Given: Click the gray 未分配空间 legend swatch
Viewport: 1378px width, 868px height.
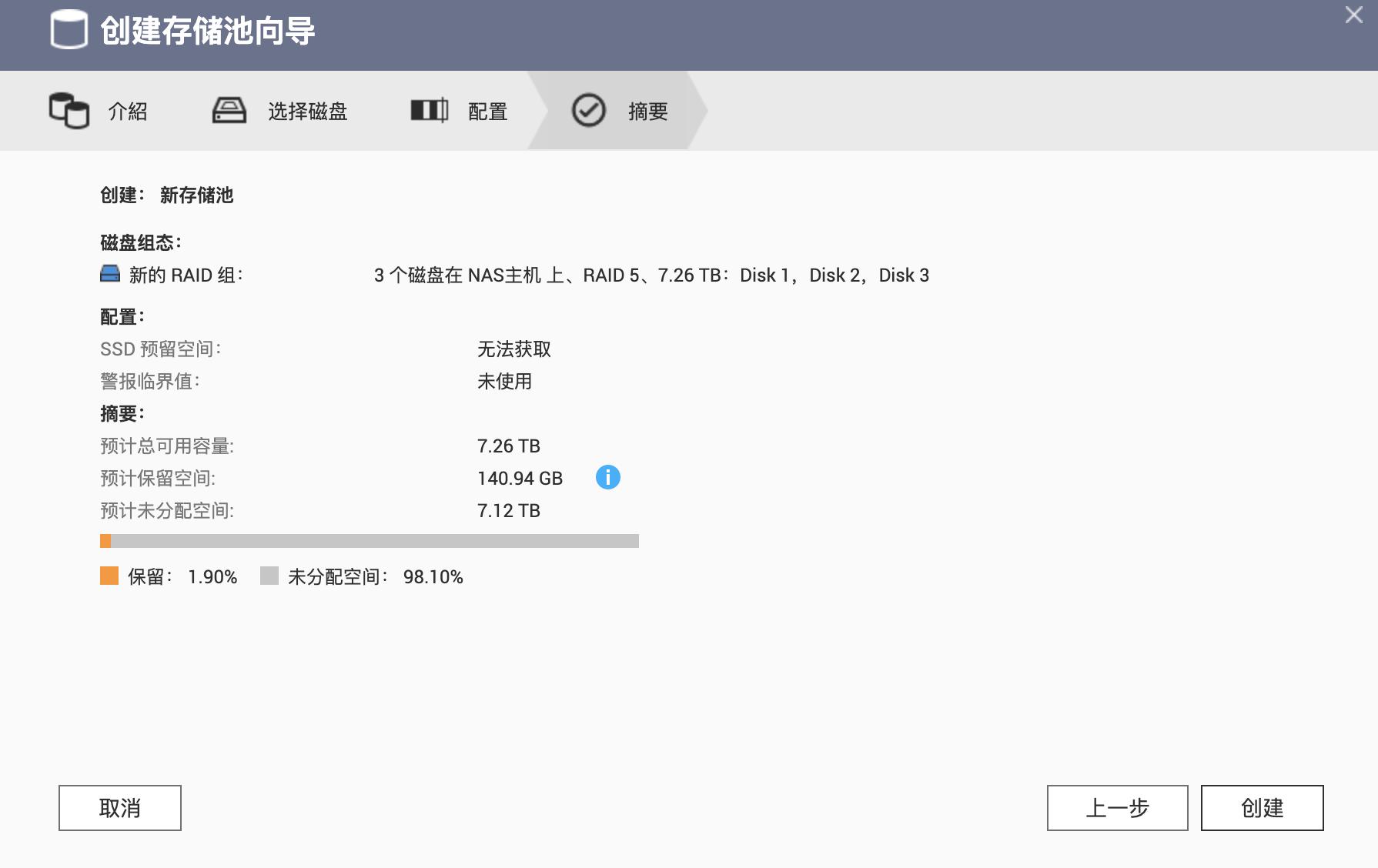Looking at the screenshot, I should (x=270, y=576).
